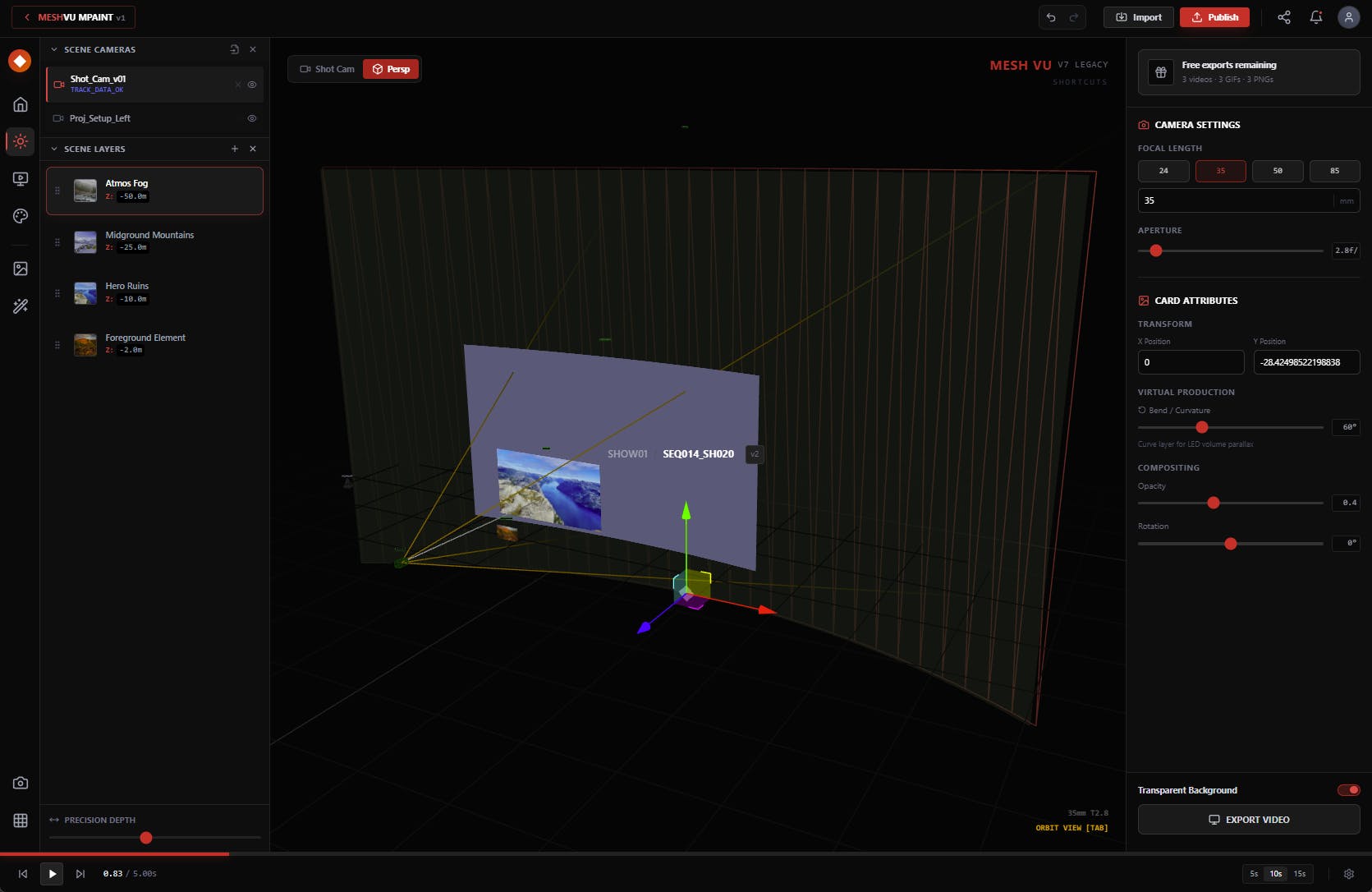Set duration to 5s

[x=1254, y=874]
